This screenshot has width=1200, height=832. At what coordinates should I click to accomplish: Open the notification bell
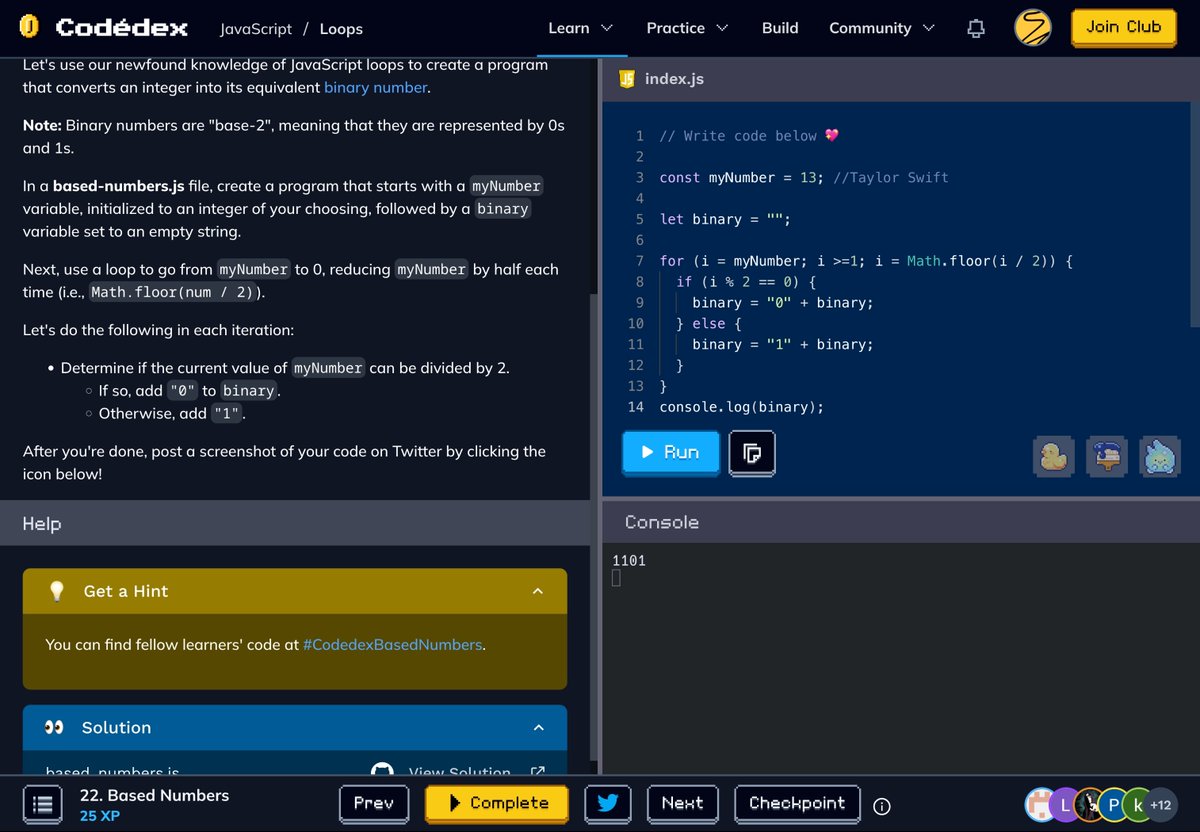click(975, 28)
